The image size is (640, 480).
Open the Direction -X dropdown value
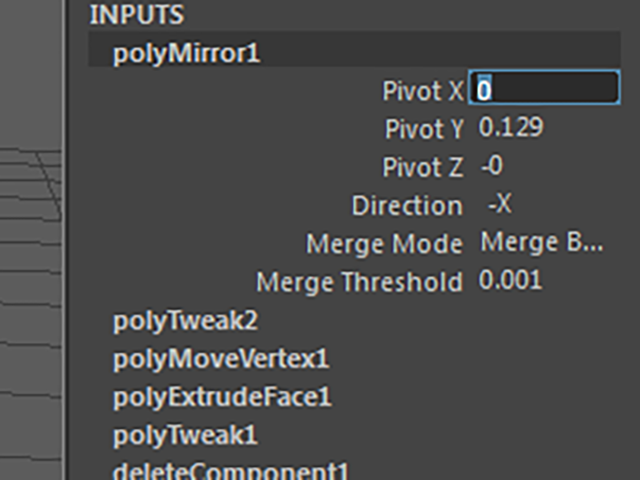pos(500,203)
